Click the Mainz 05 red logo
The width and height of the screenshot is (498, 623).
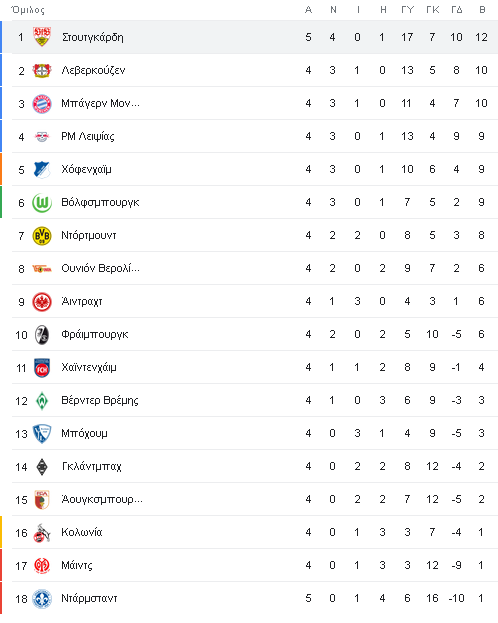pos(42,565)
